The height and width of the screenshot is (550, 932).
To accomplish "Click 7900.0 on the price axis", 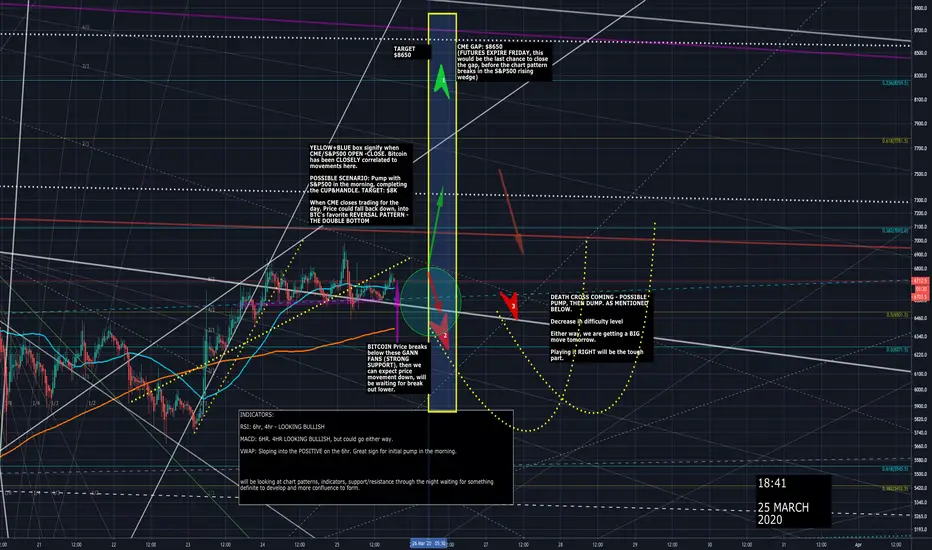I will (920, 124).
